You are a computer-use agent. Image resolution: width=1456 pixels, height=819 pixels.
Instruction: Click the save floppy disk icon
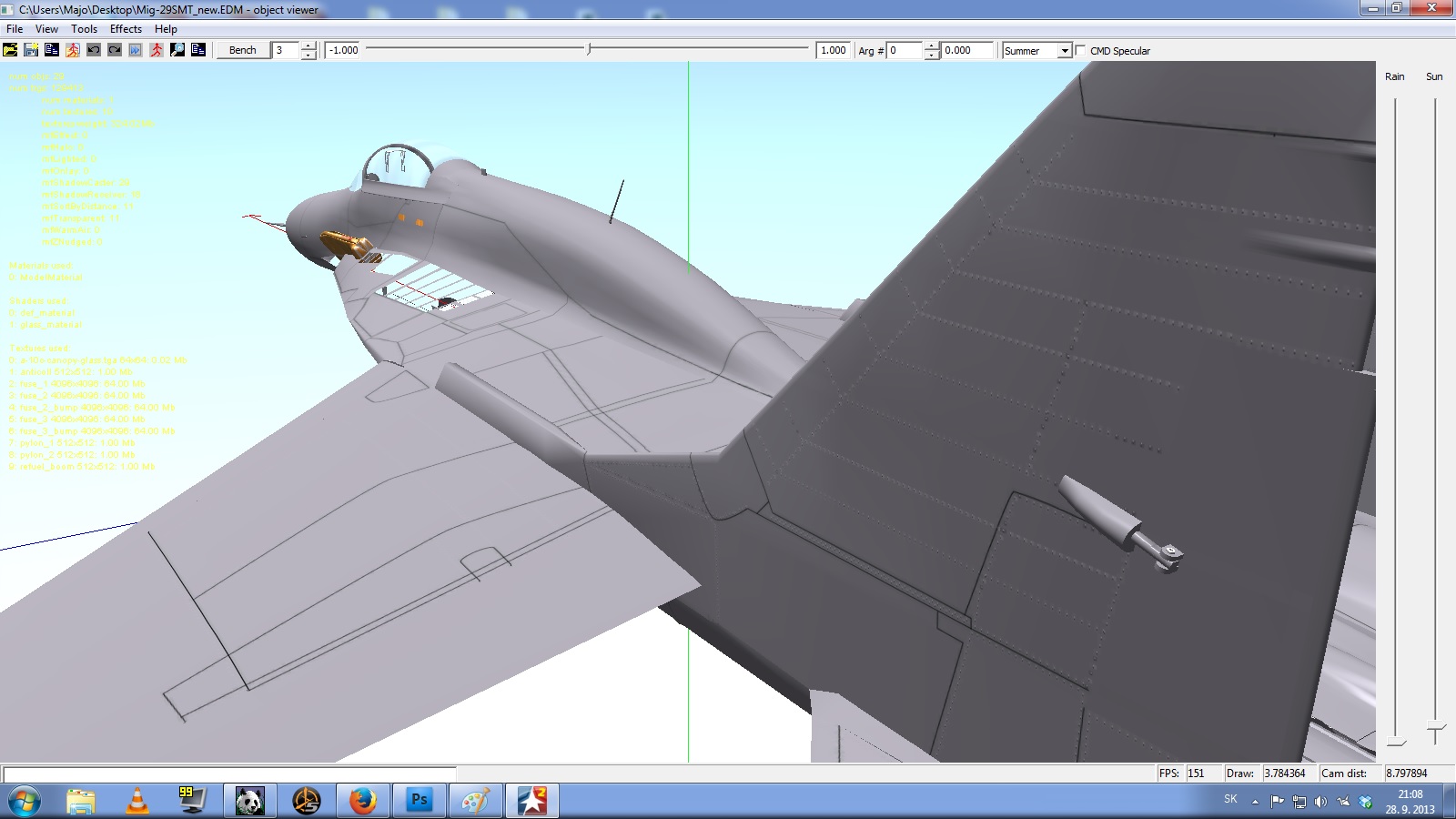[x=31, y=50]
